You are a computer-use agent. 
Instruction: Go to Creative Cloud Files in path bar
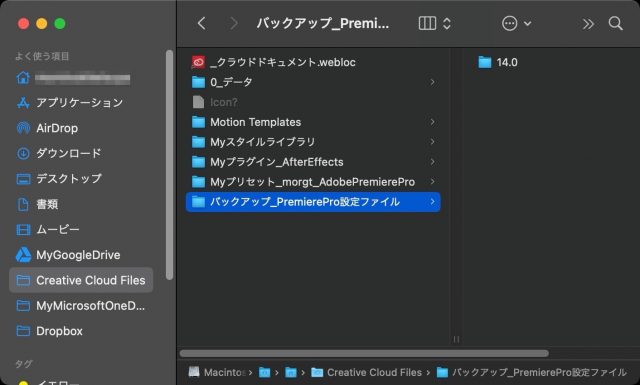367,372
